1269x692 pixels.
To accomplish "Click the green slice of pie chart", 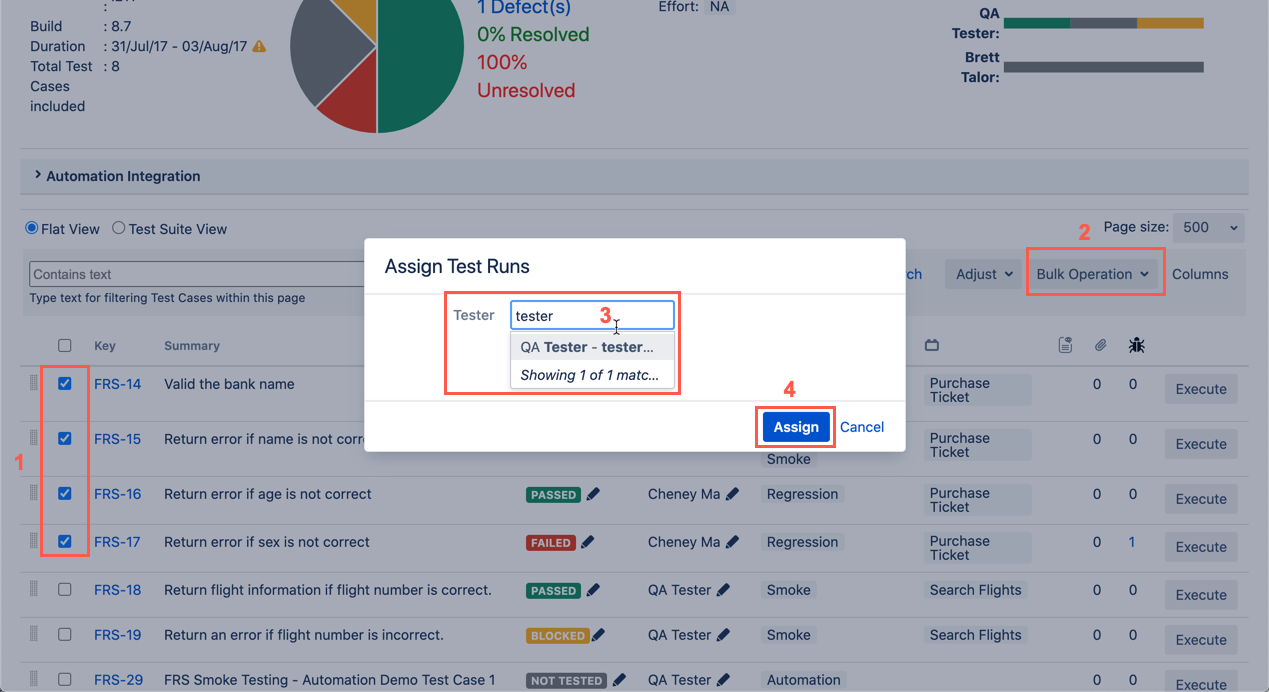I will tap(420, 70).
